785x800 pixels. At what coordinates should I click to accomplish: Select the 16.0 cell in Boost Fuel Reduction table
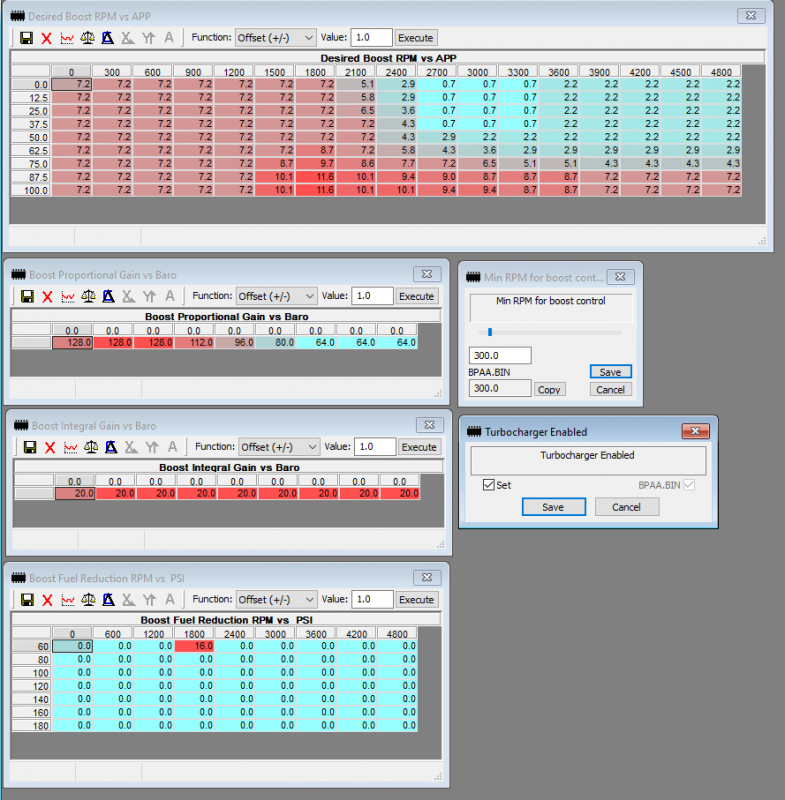coord(194,647)
